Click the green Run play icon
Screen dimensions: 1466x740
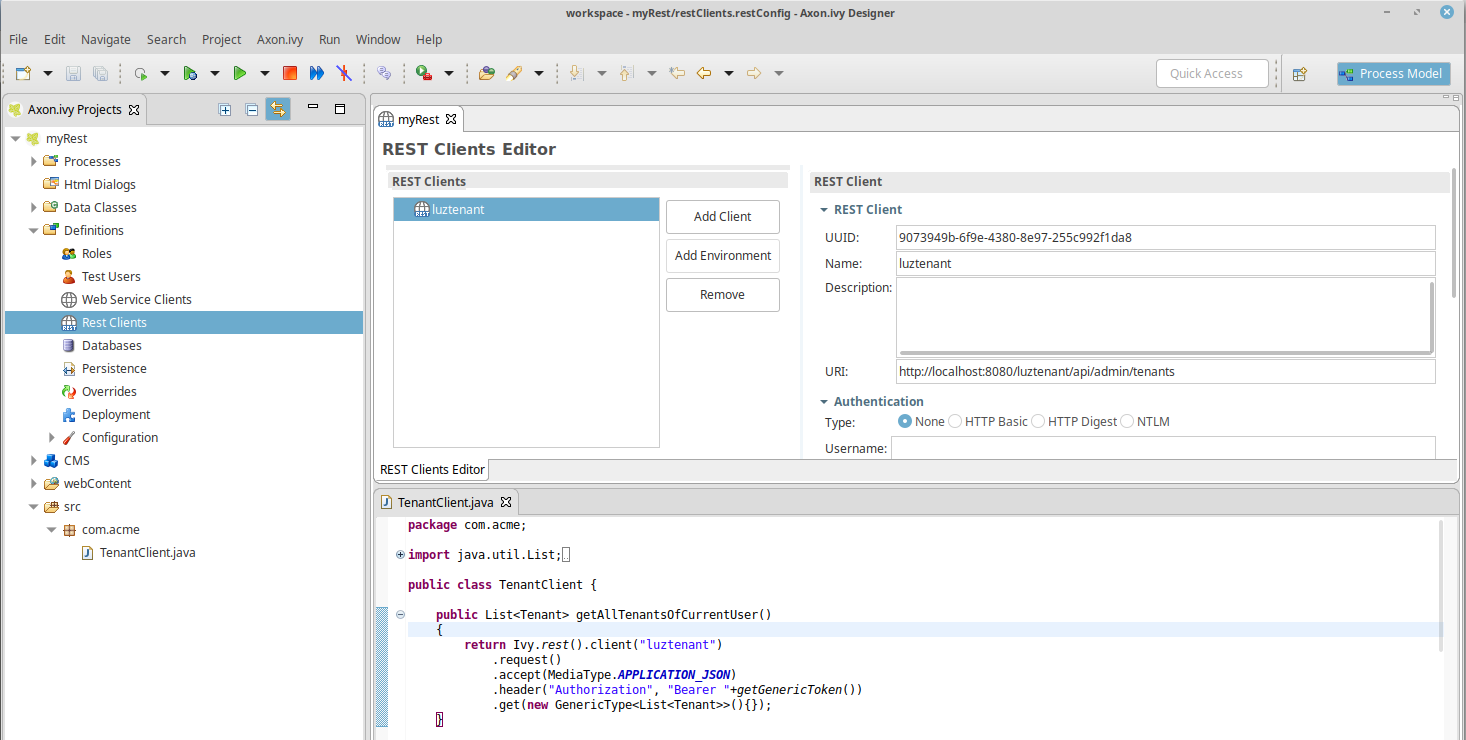point(240,73)
